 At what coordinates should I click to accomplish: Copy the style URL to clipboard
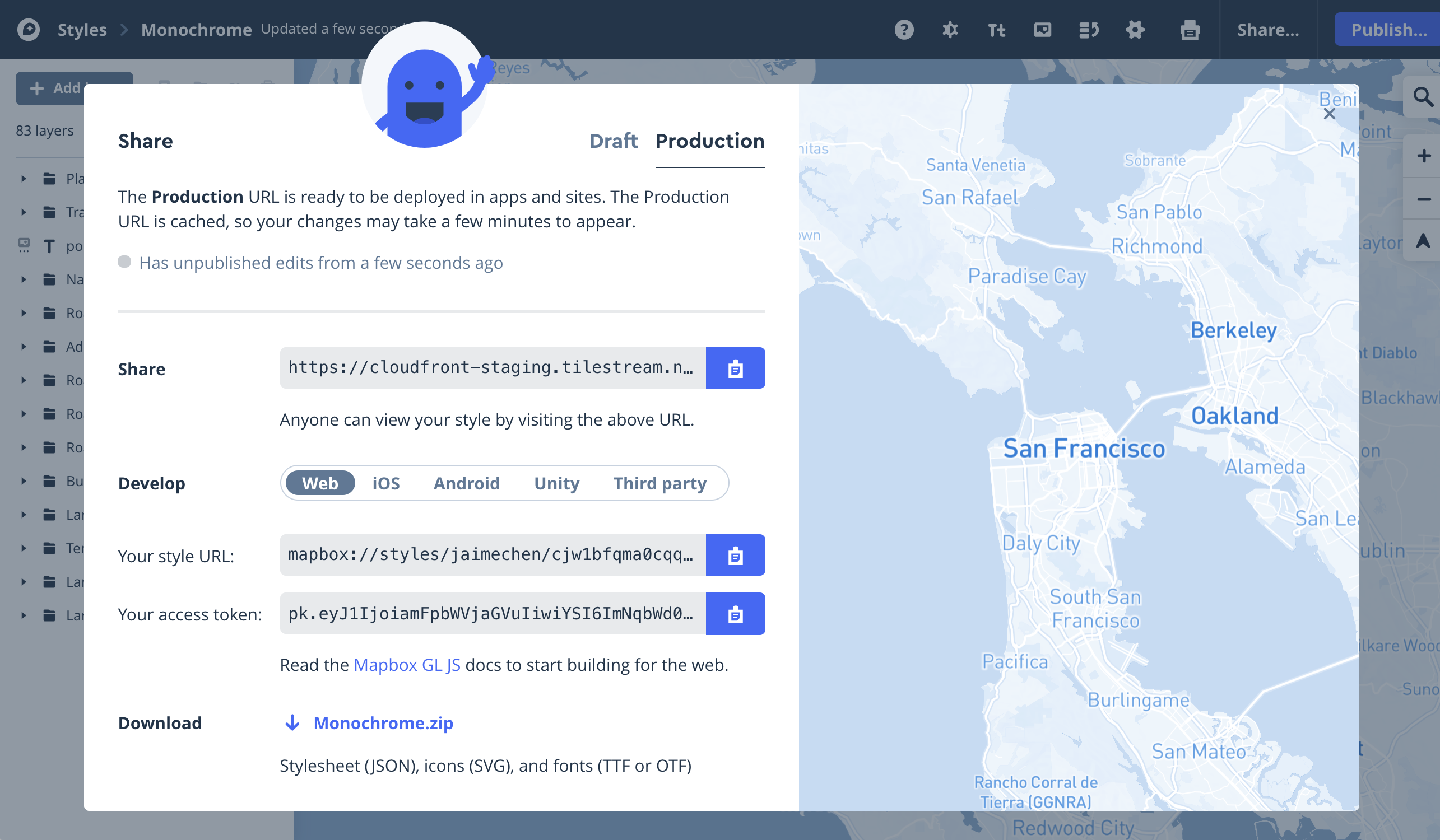[x=735, y=555]
